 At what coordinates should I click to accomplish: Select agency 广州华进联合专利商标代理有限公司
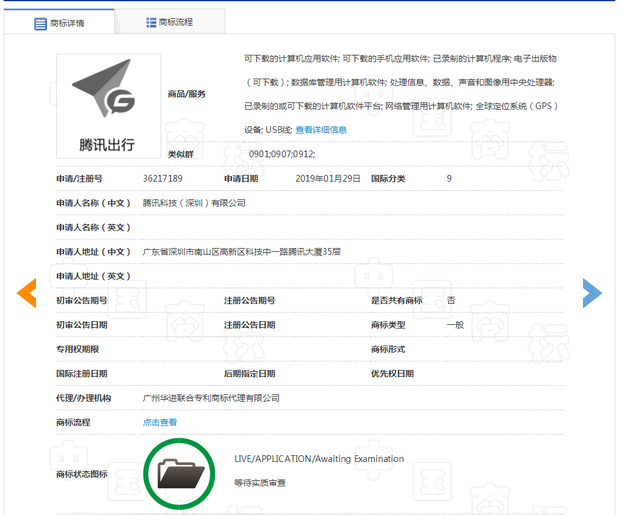pos(211,398)
